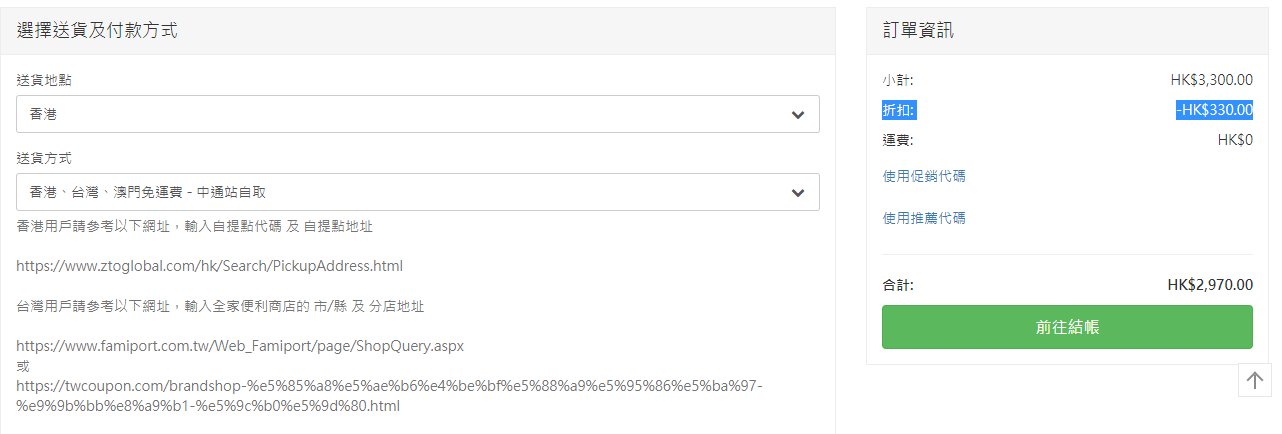1282x434 pixels.
Task: Click the 小計 subtotal amount HK$3,300.00
Action: point(1212,80)
